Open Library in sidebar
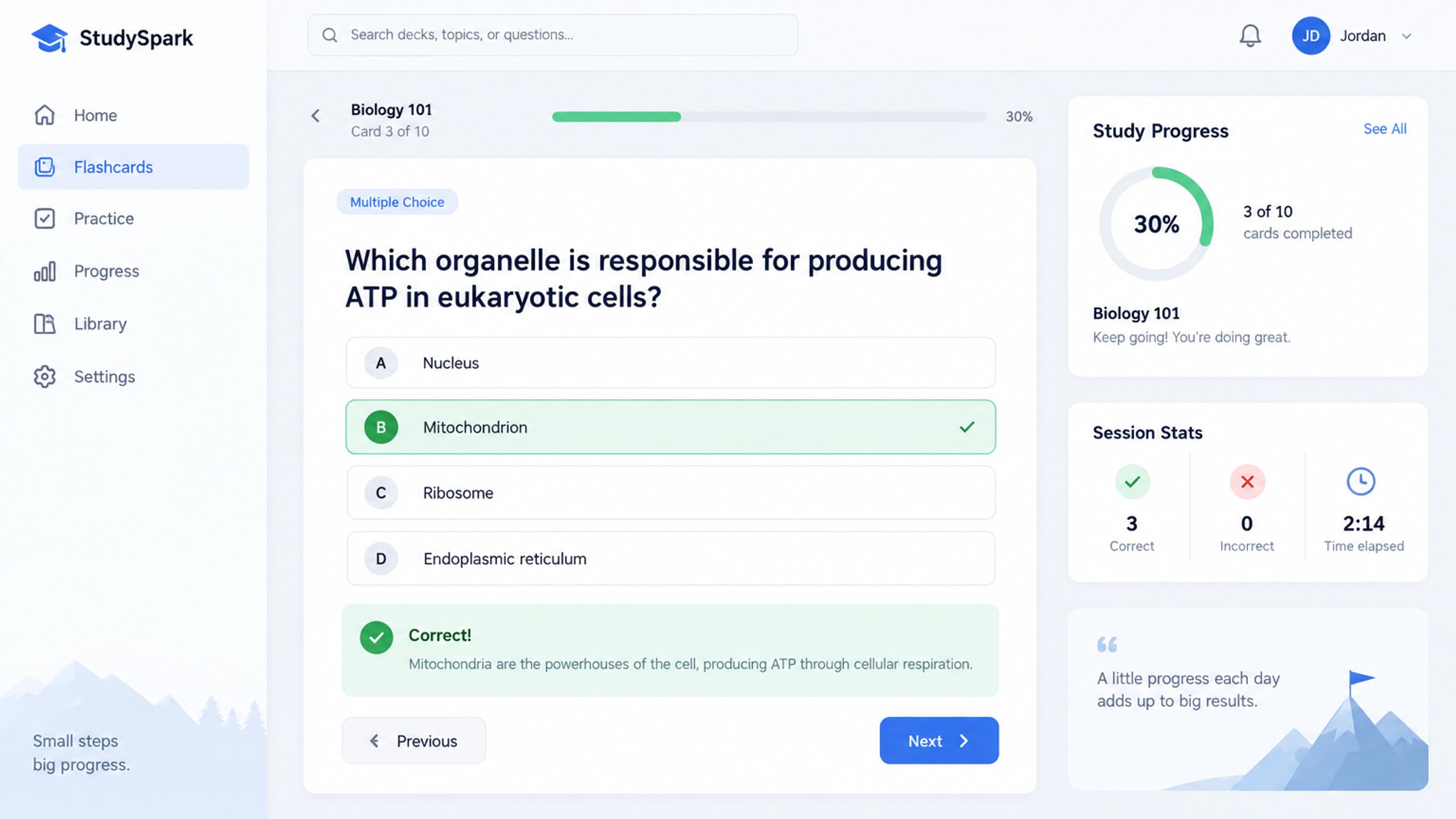 (133, 324)
